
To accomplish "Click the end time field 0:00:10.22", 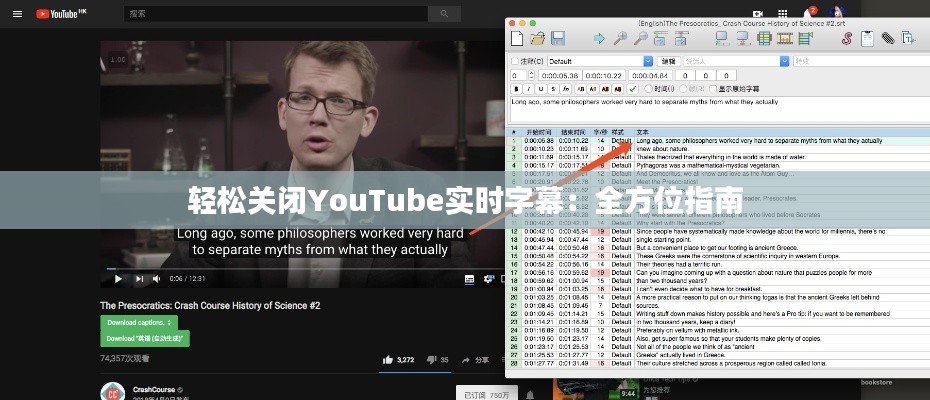I will click(604, 75).
